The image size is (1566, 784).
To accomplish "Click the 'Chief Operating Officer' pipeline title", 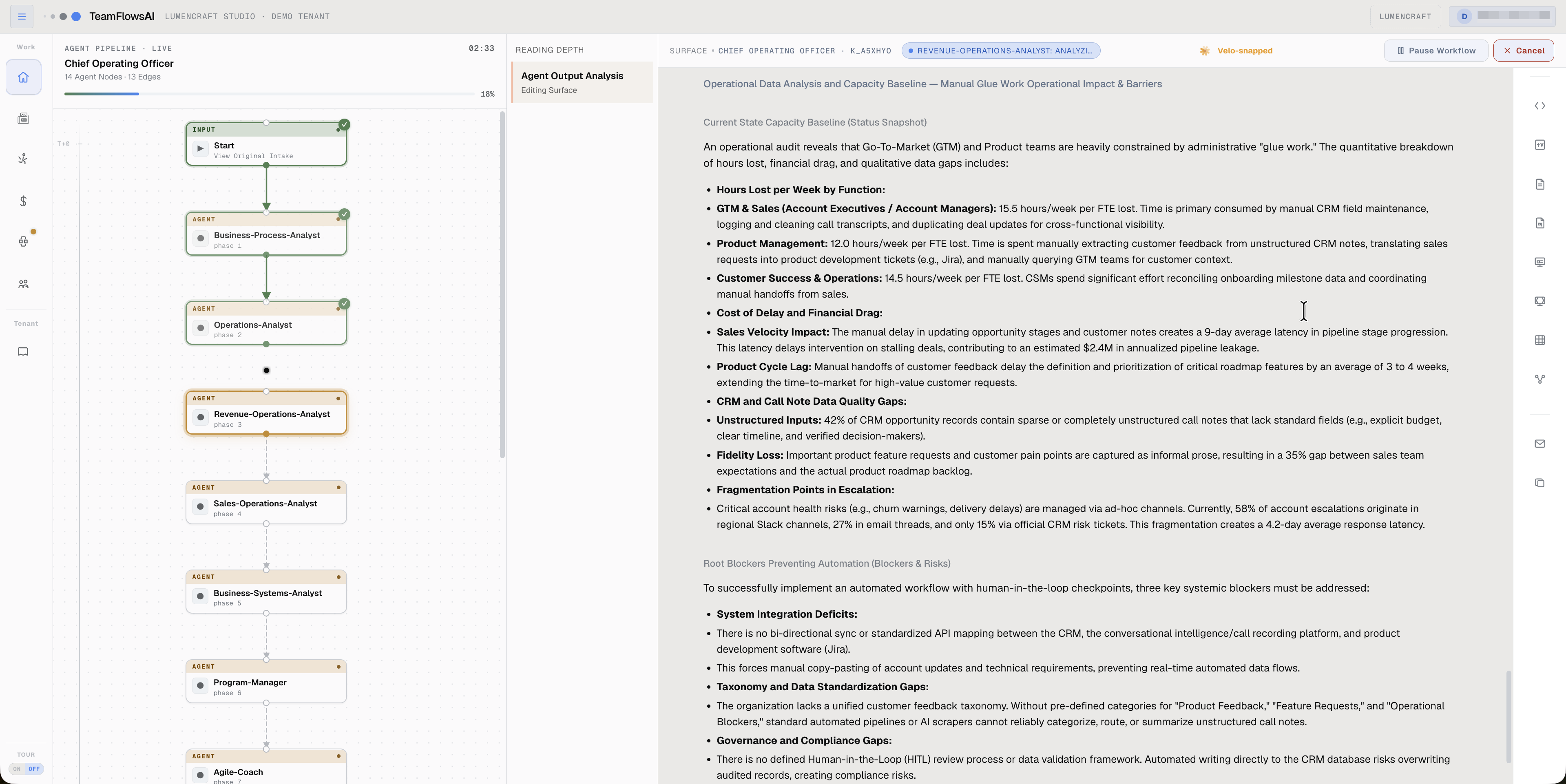I will tap(119, 63).
